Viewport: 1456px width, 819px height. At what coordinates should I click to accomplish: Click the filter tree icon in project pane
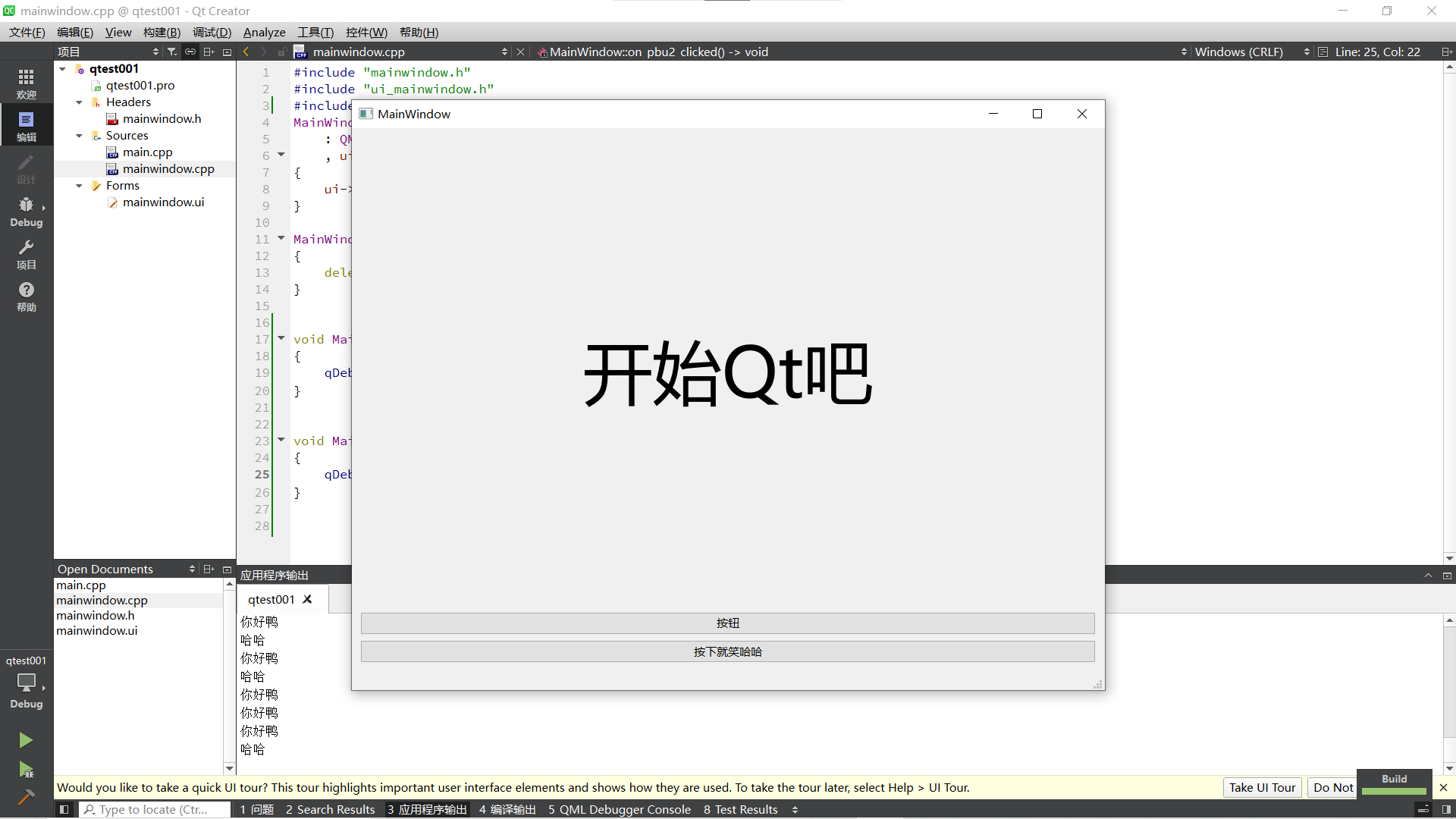pyautogui.click(x=172, y=52)
